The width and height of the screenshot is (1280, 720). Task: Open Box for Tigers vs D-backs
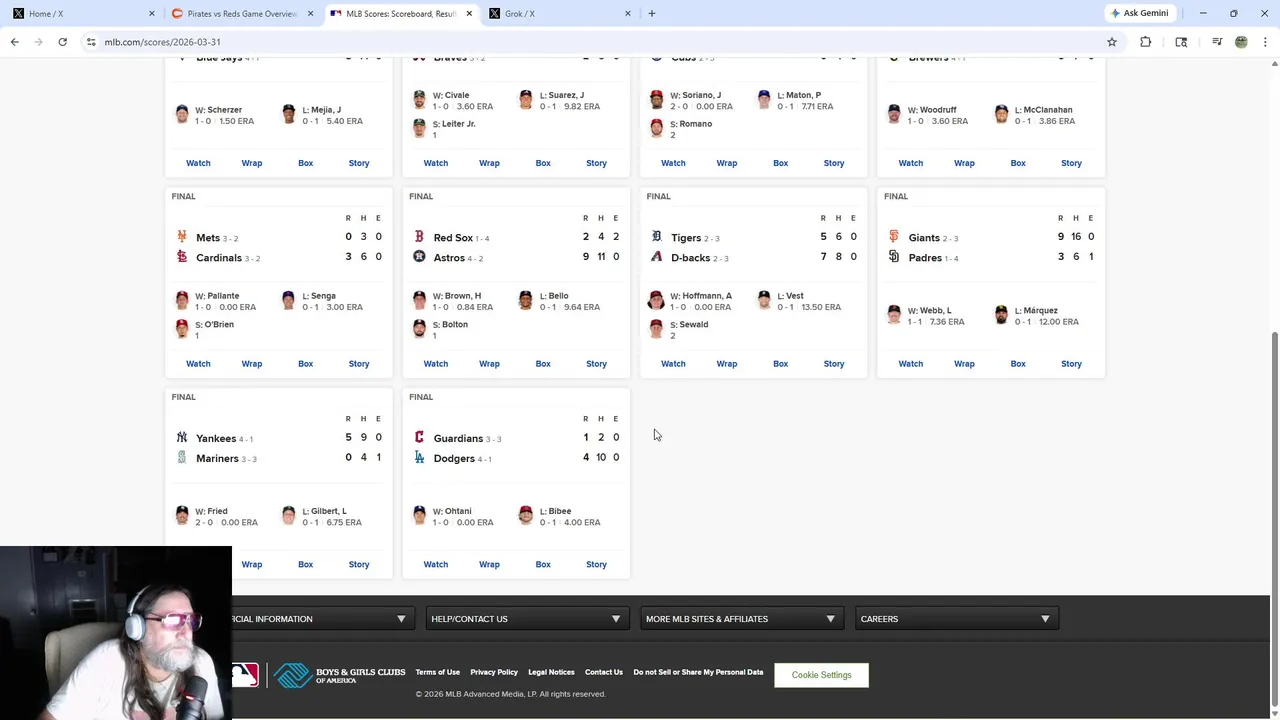pos(780,364)
